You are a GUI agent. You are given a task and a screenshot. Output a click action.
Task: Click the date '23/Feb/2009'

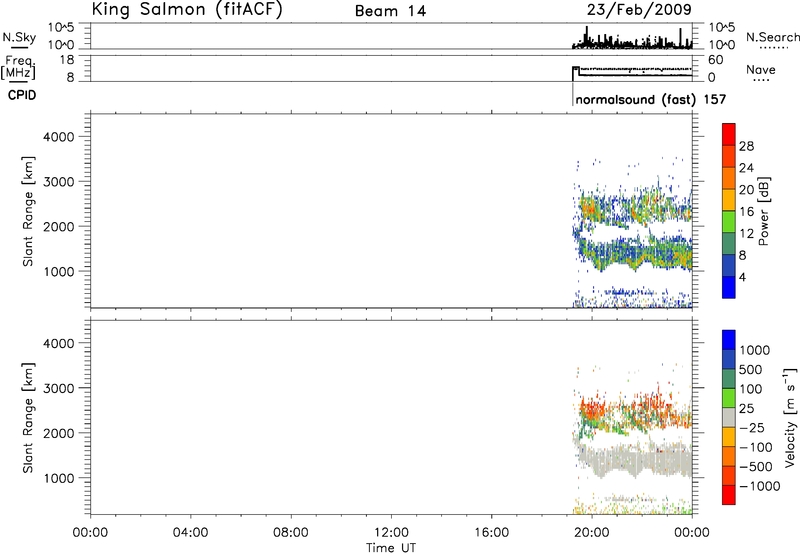pyautogui.click(x=639, y=10)
